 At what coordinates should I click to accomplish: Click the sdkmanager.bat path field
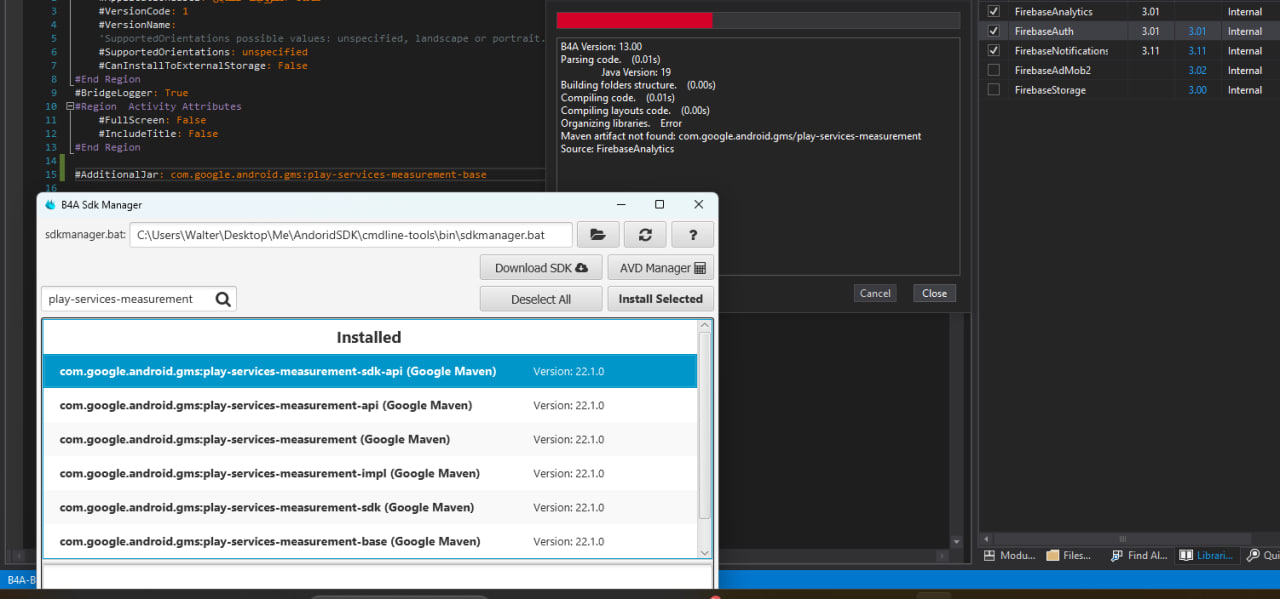point(351,235)
